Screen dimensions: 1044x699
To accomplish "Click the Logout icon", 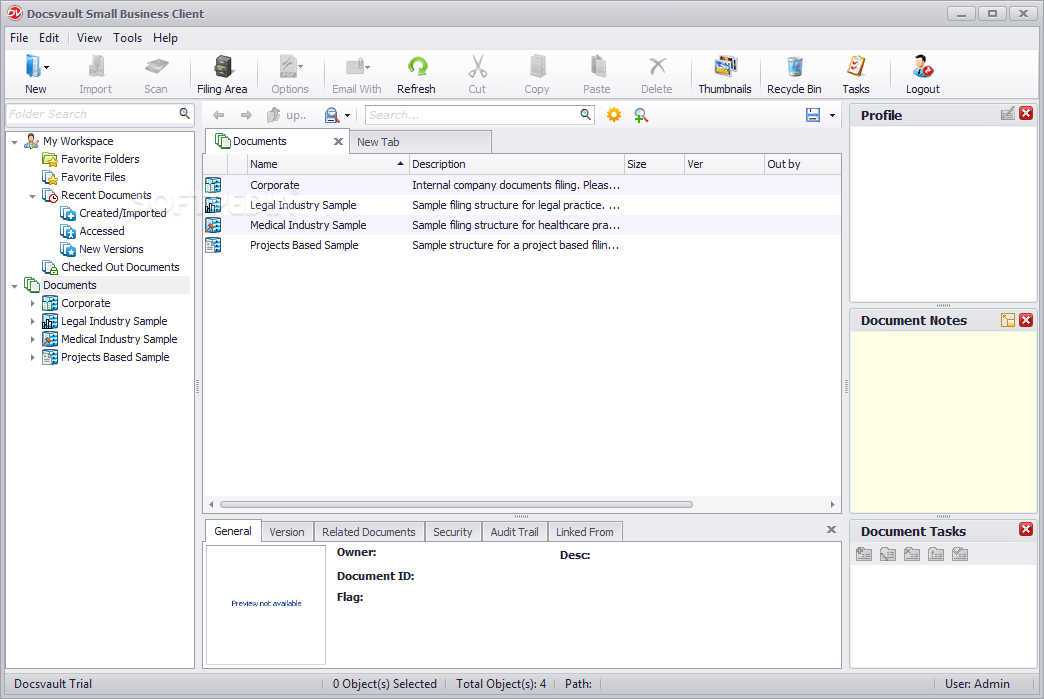I will (x=923, y=67).
